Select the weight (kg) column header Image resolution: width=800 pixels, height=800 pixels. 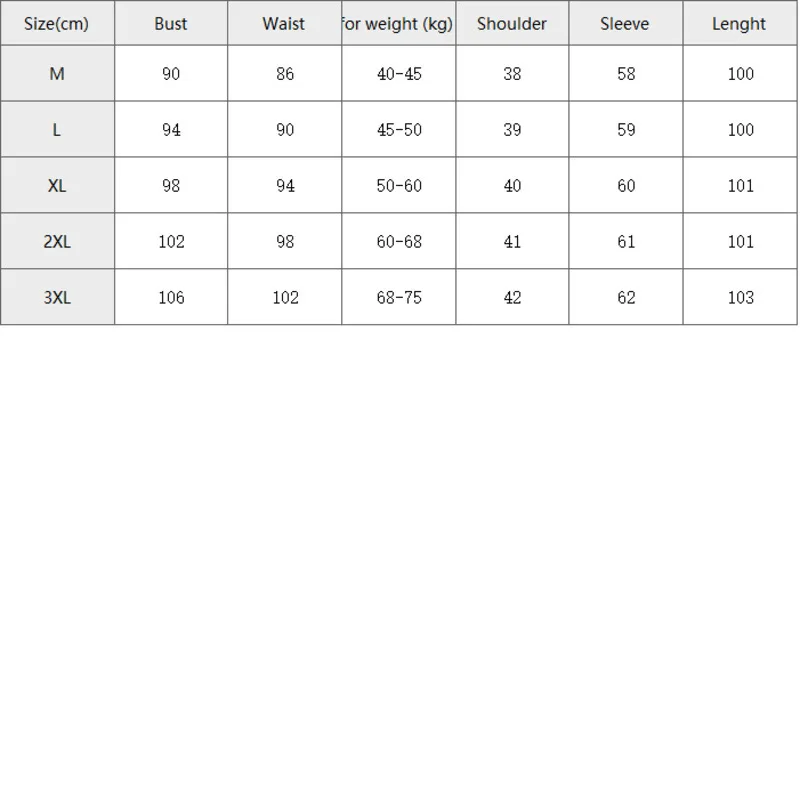point(398,24)
